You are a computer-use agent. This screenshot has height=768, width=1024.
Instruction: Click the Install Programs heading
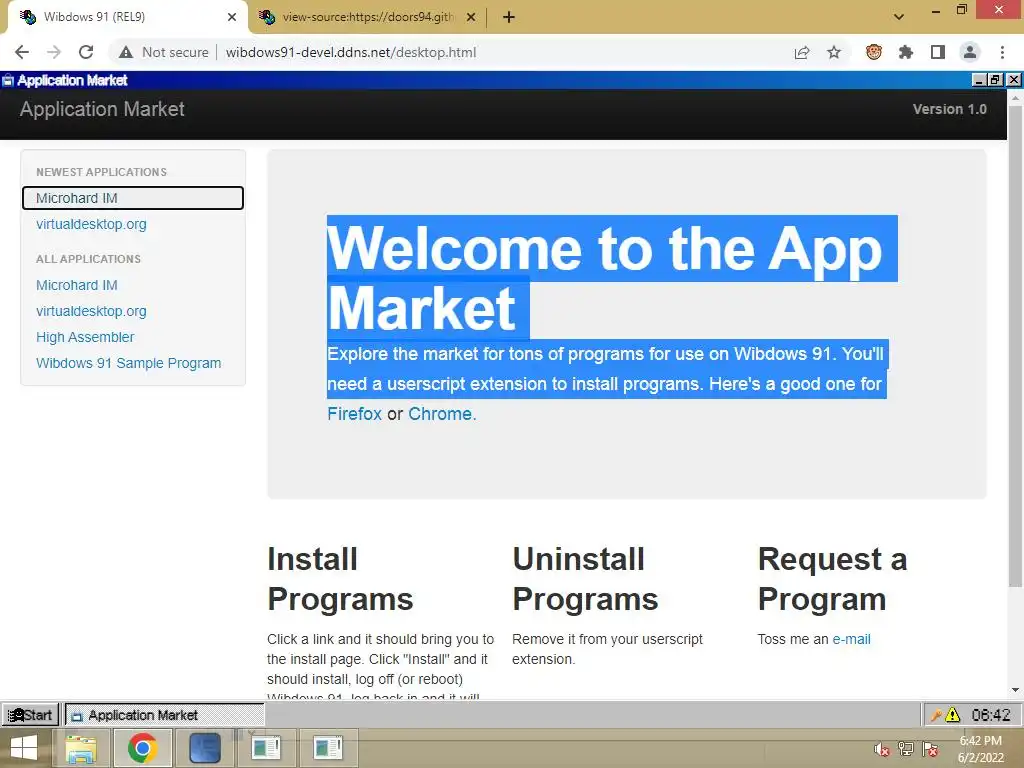click(x=340, y=579)
